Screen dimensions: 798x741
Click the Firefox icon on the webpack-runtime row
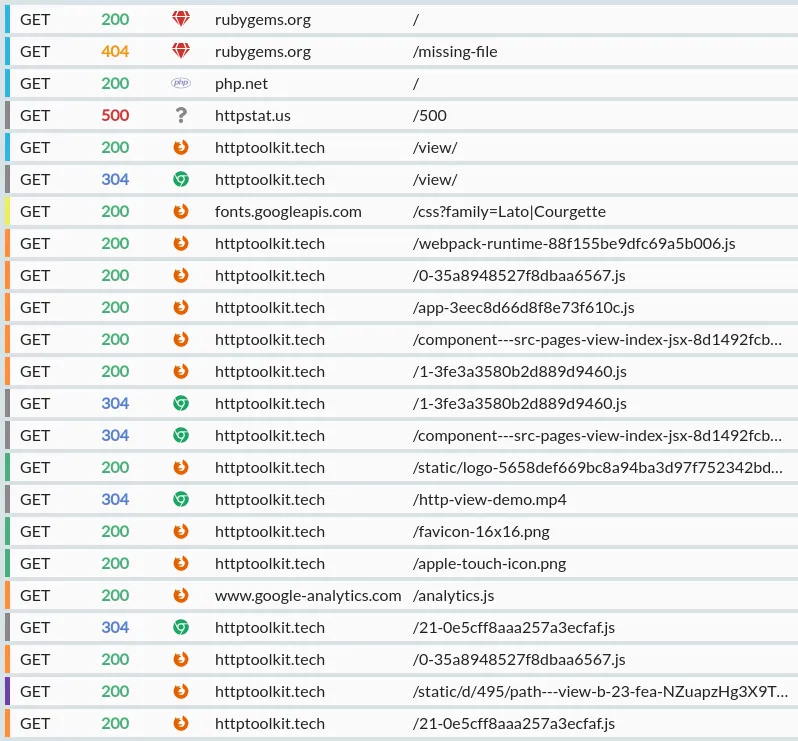pyautogui.click(x=181, y=243)
